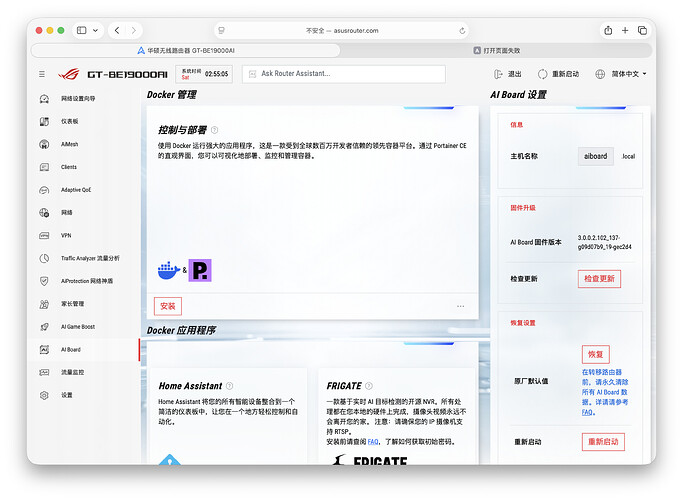Open the sidebar options dropdown arrow
The height and width of the screenshot is (500, 682).
tap(95, 30)
